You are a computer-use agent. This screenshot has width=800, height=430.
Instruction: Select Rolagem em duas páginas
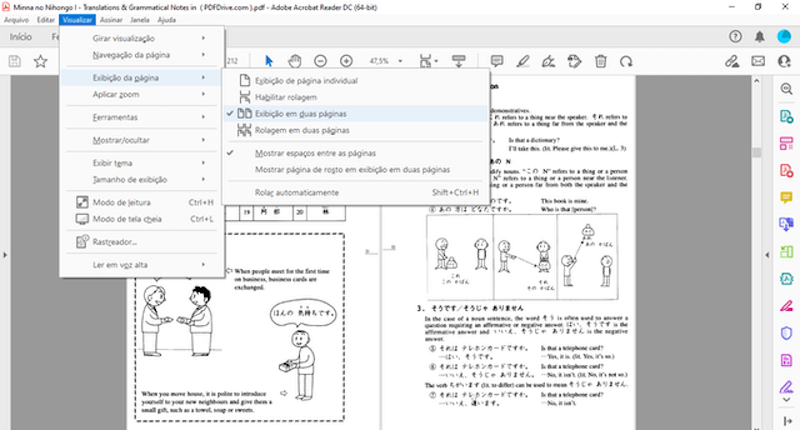click(x=354, y=130)
